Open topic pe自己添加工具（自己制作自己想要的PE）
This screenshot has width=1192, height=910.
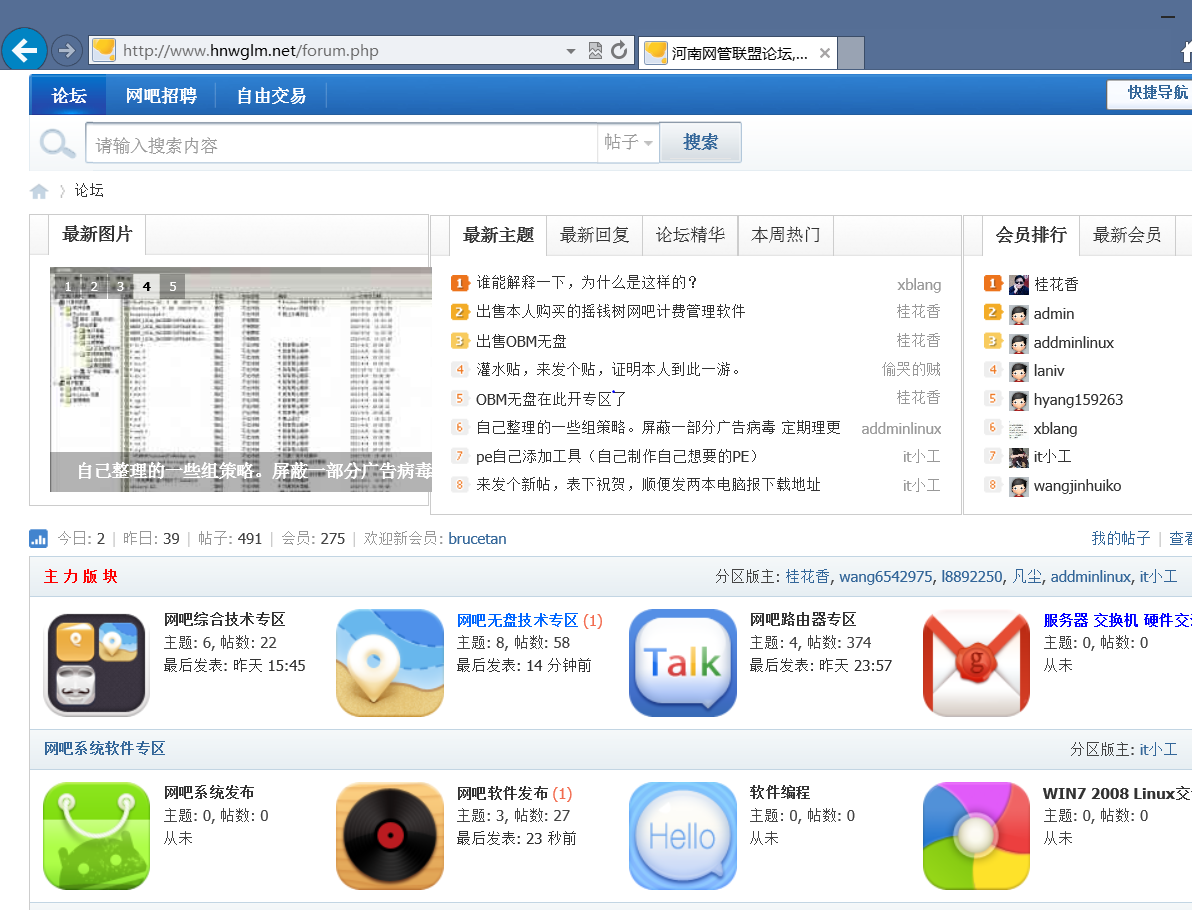coord(617,456)
